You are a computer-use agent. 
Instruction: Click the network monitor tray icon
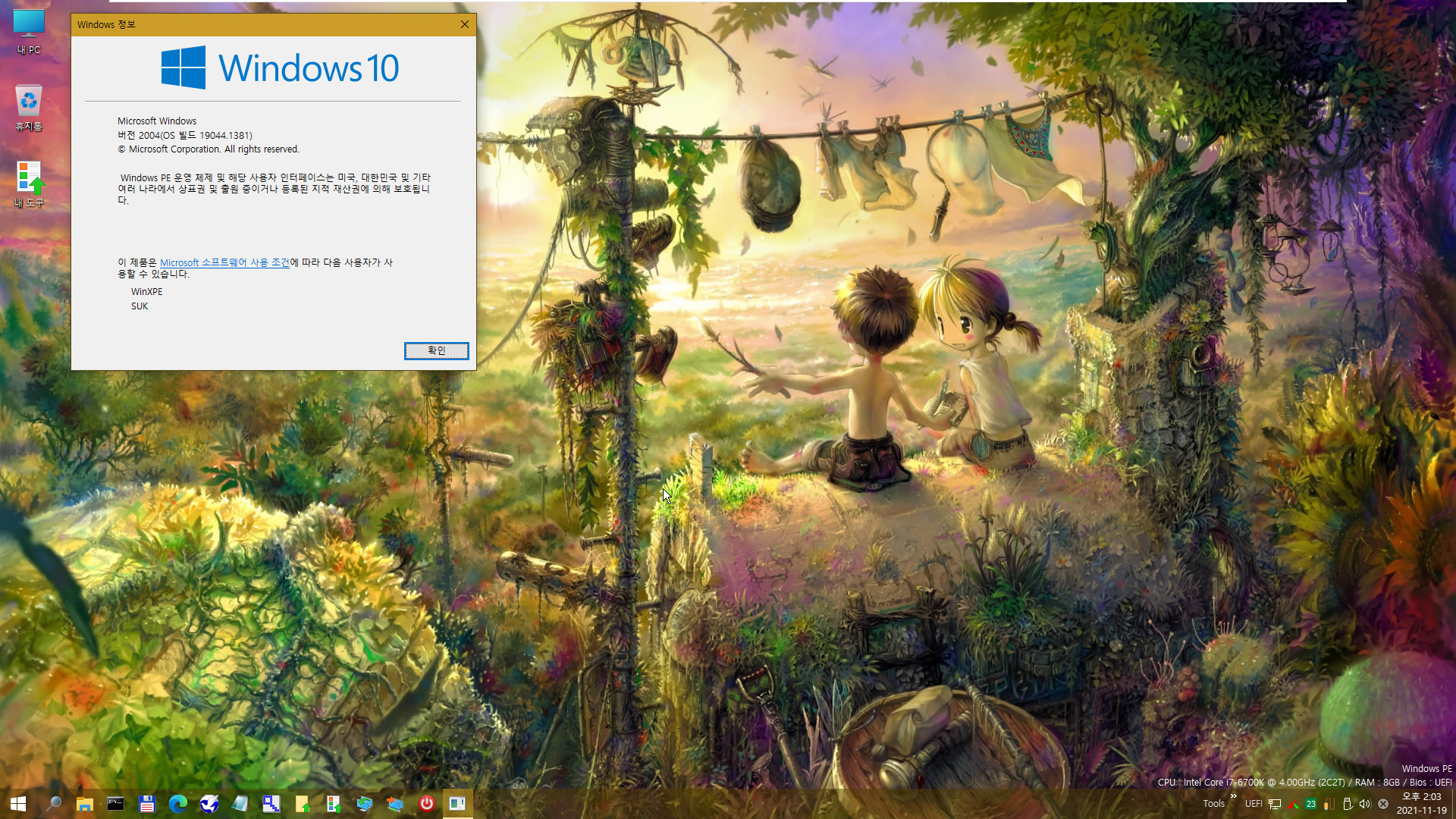(1275, 804)
